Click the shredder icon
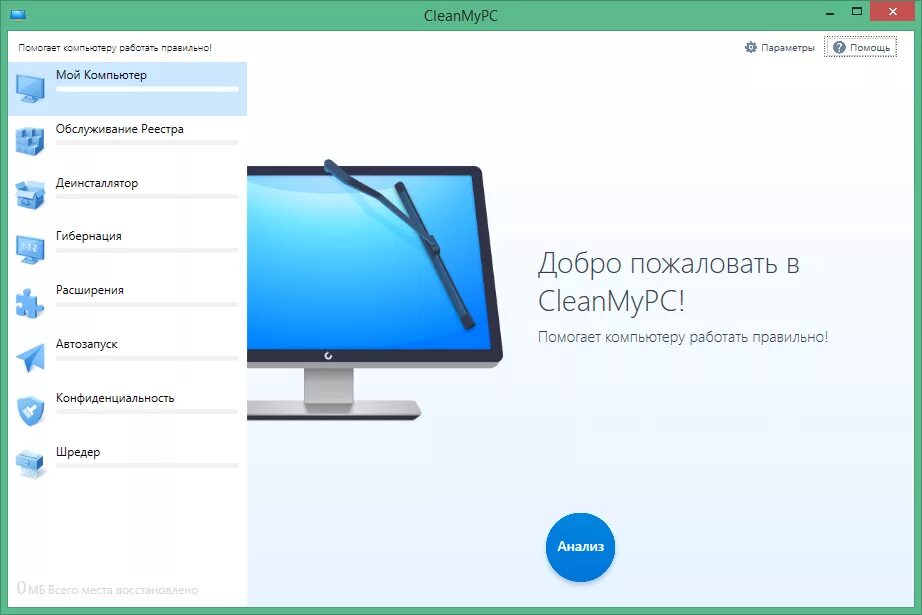922x615 pixels. 30,464
